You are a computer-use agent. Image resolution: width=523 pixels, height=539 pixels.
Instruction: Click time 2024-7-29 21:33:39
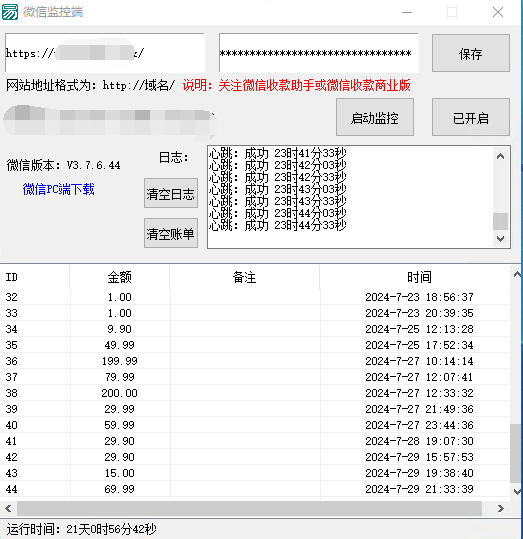coord(419,489)
